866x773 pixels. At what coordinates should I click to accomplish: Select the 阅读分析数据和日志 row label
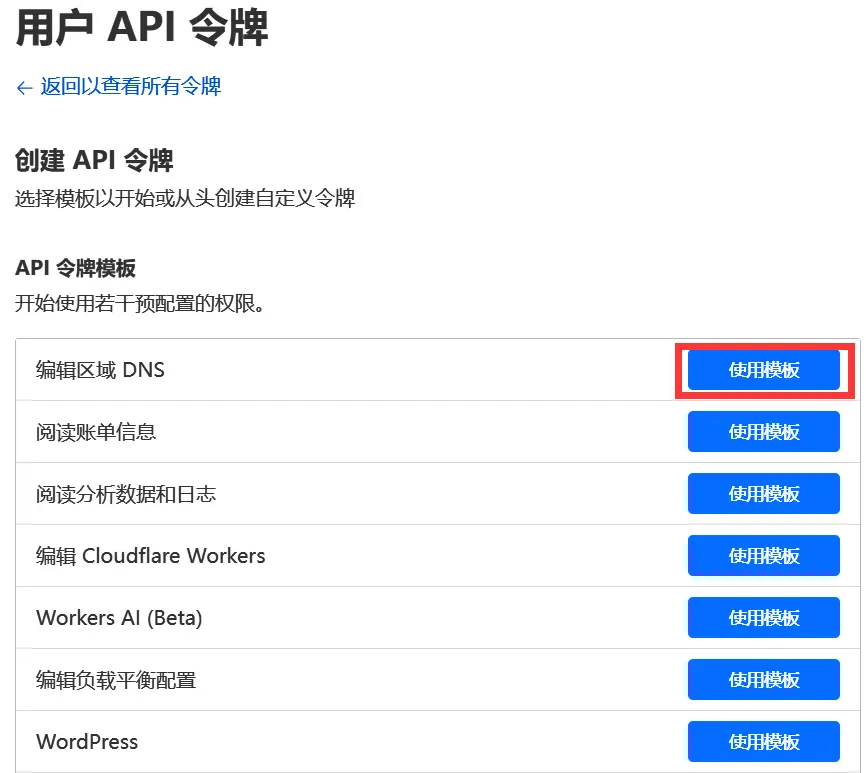click(126, 494)
